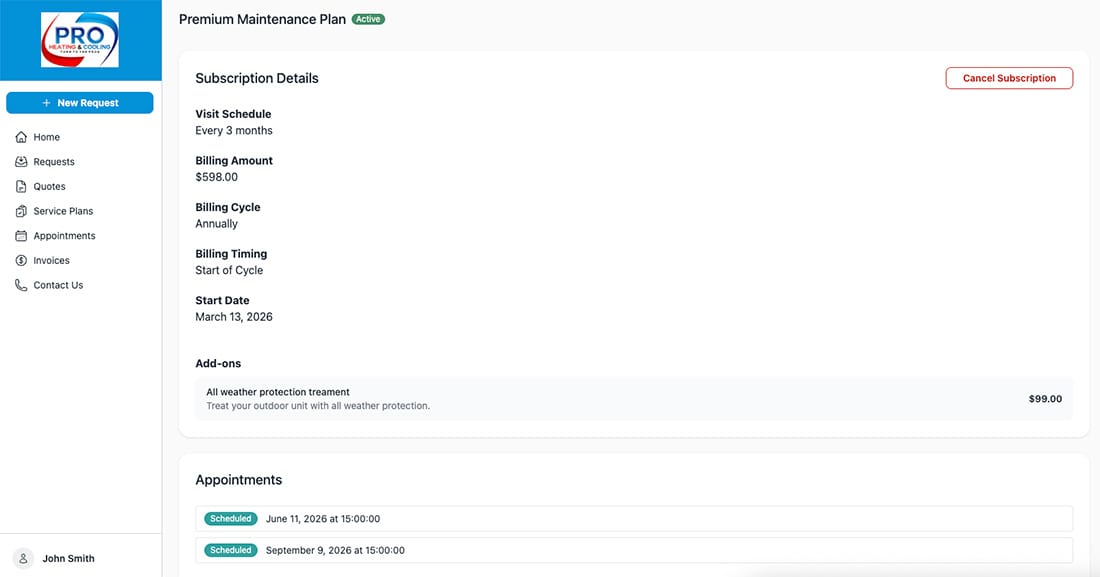Click the Add-ons section label
Image resolution: width=1100 pixels, height=577 pixels.
coord(218,364)
